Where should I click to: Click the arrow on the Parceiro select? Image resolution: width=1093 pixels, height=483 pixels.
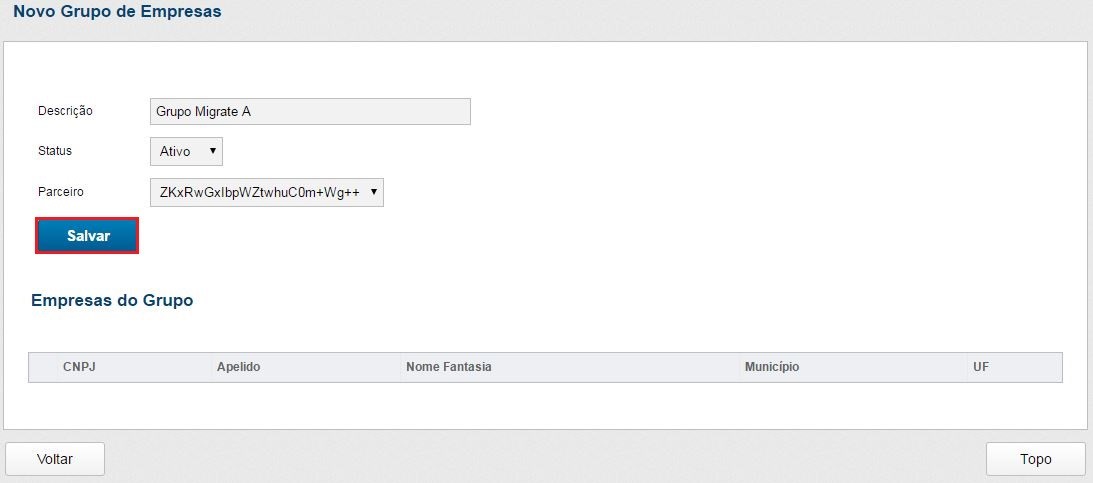coord(374,192)
